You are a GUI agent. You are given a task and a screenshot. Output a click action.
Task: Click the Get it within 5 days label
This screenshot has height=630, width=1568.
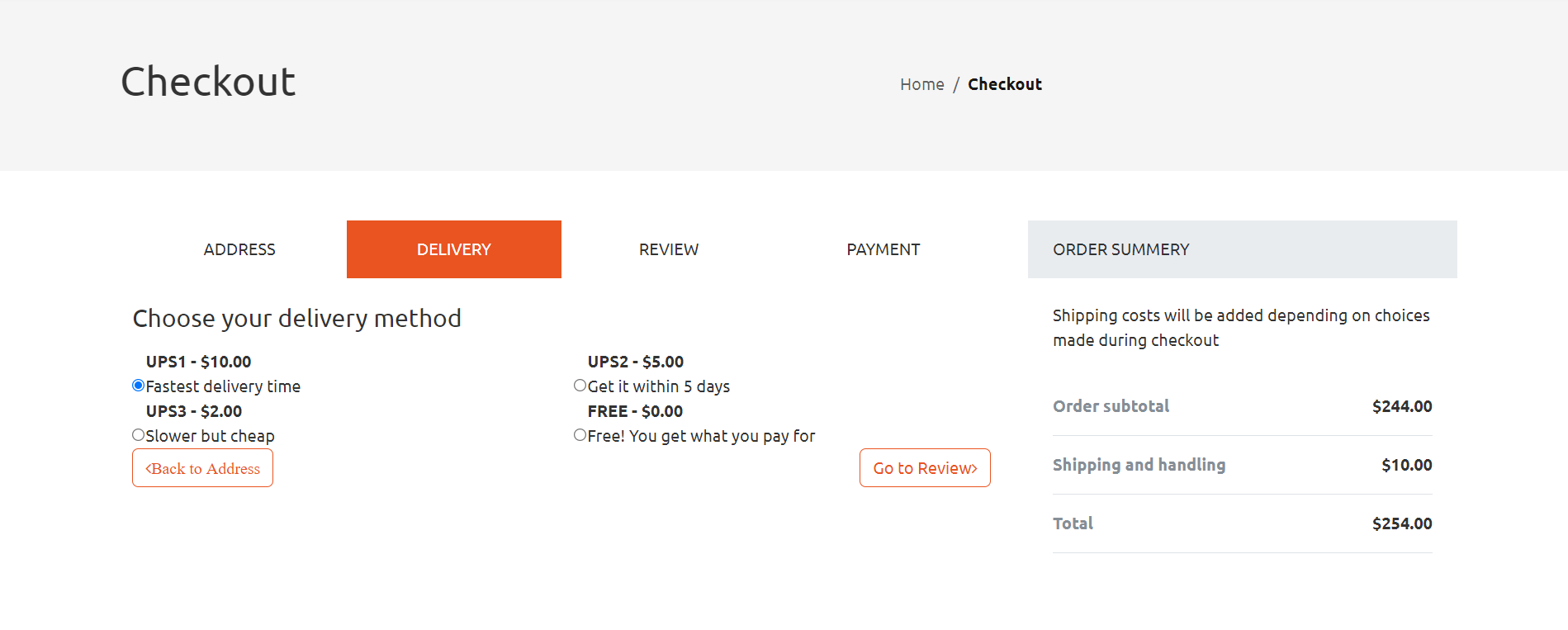tap(657, 385)
